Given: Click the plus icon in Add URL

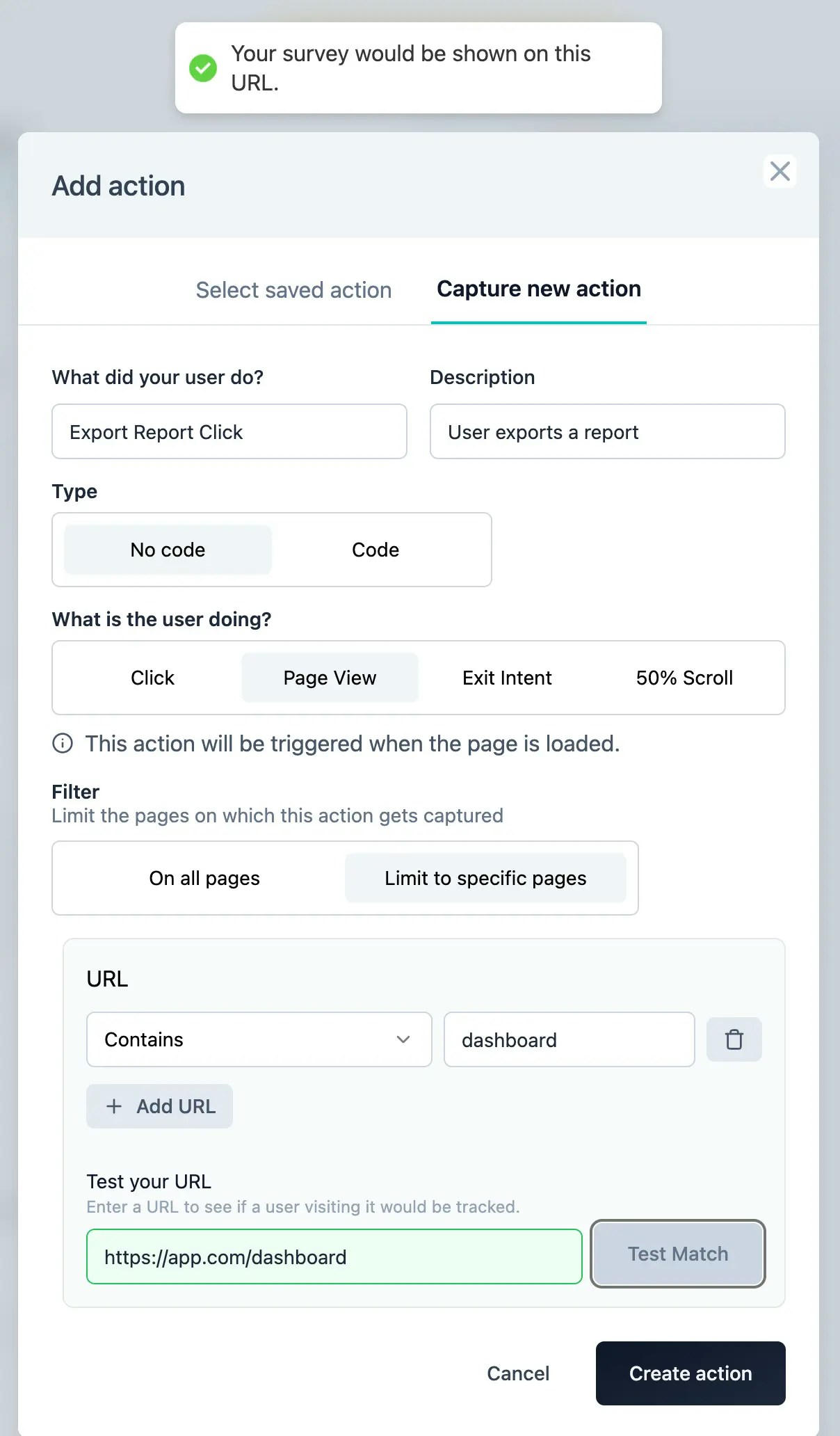Looking at the screenshot, I should click(x=114, y=1106).
